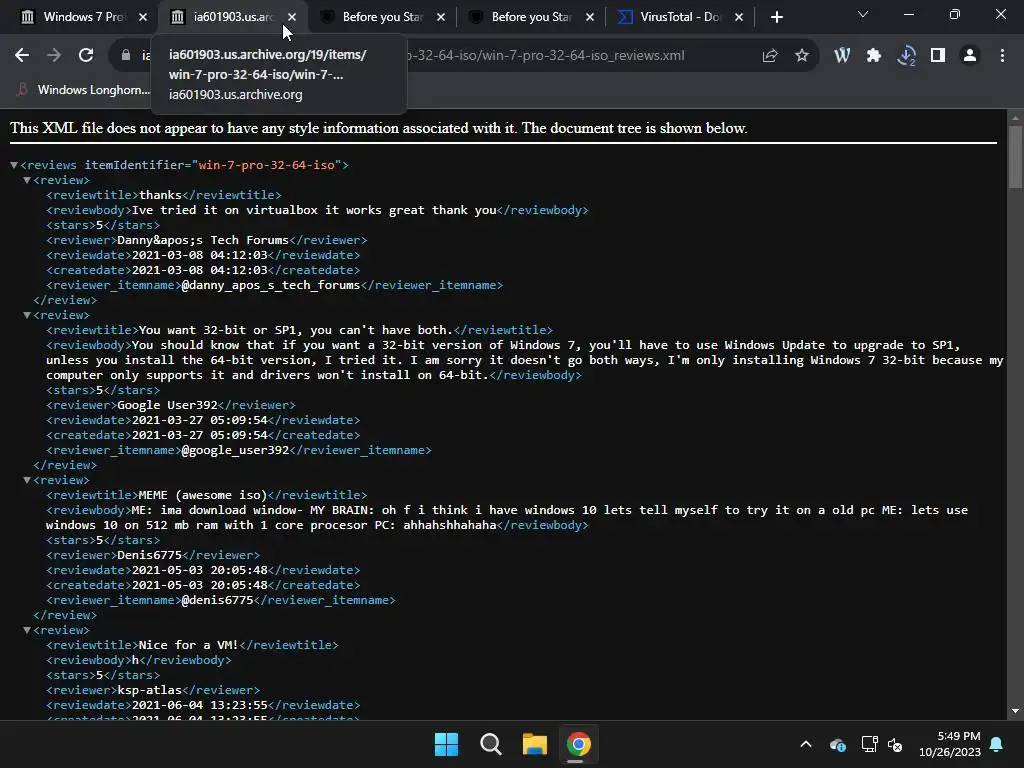
Task: Click the XML no style information notice
Action: 378,128
